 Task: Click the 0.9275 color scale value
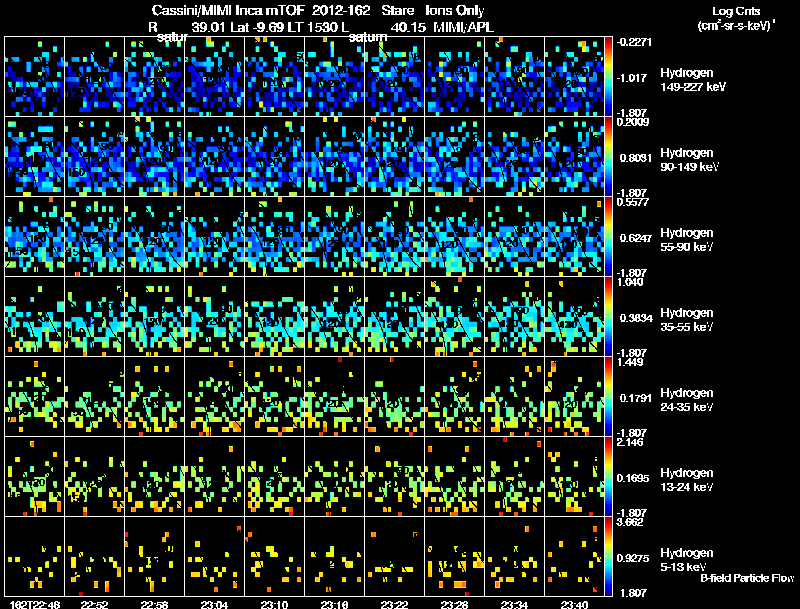[633, 558]
